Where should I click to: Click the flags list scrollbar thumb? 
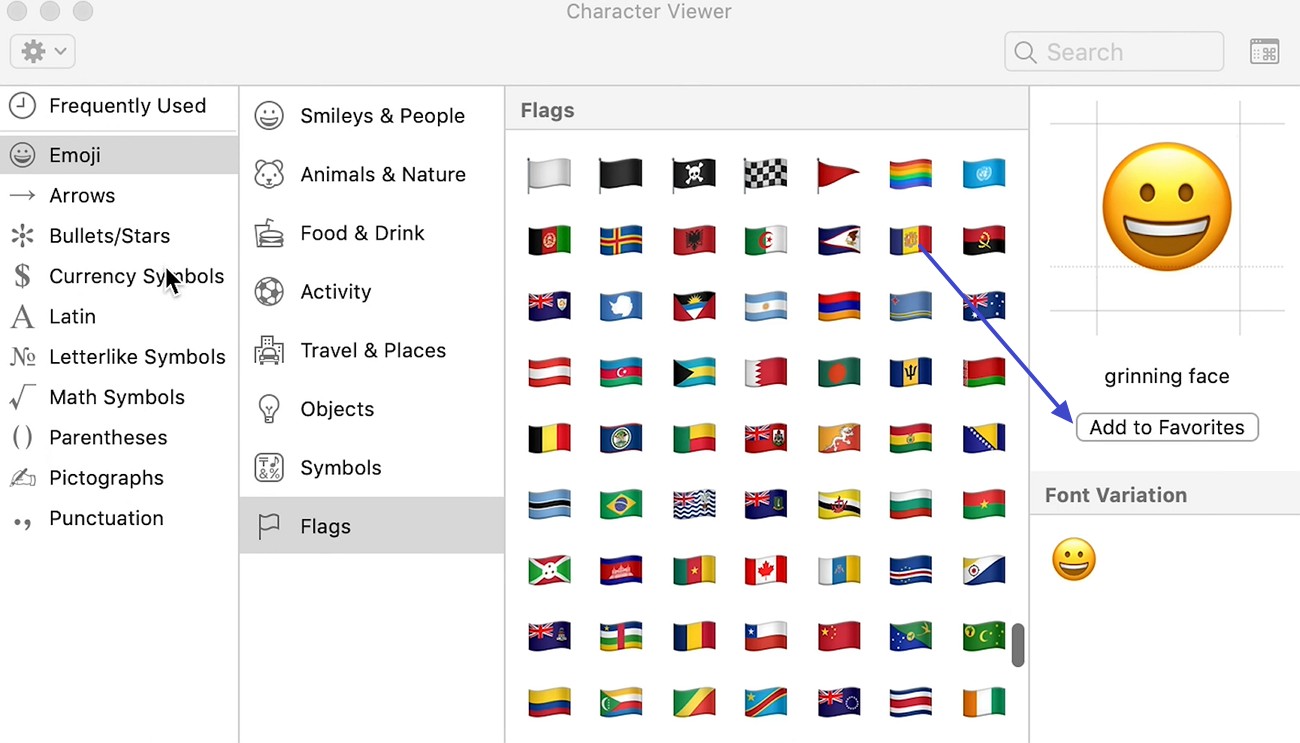click(x=1018, y=645)
